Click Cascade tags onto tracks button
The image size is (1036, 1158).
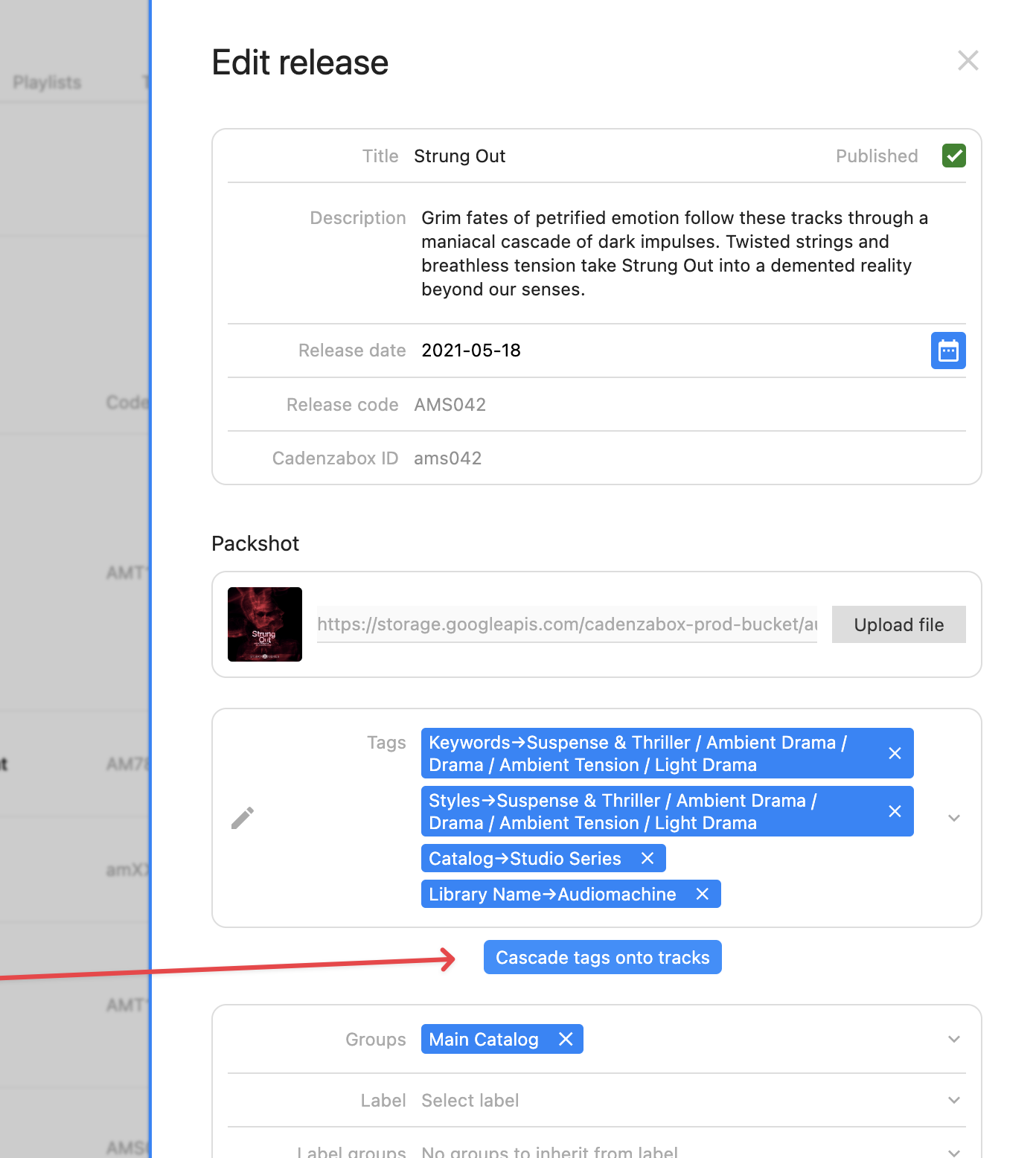pos(603,957)
